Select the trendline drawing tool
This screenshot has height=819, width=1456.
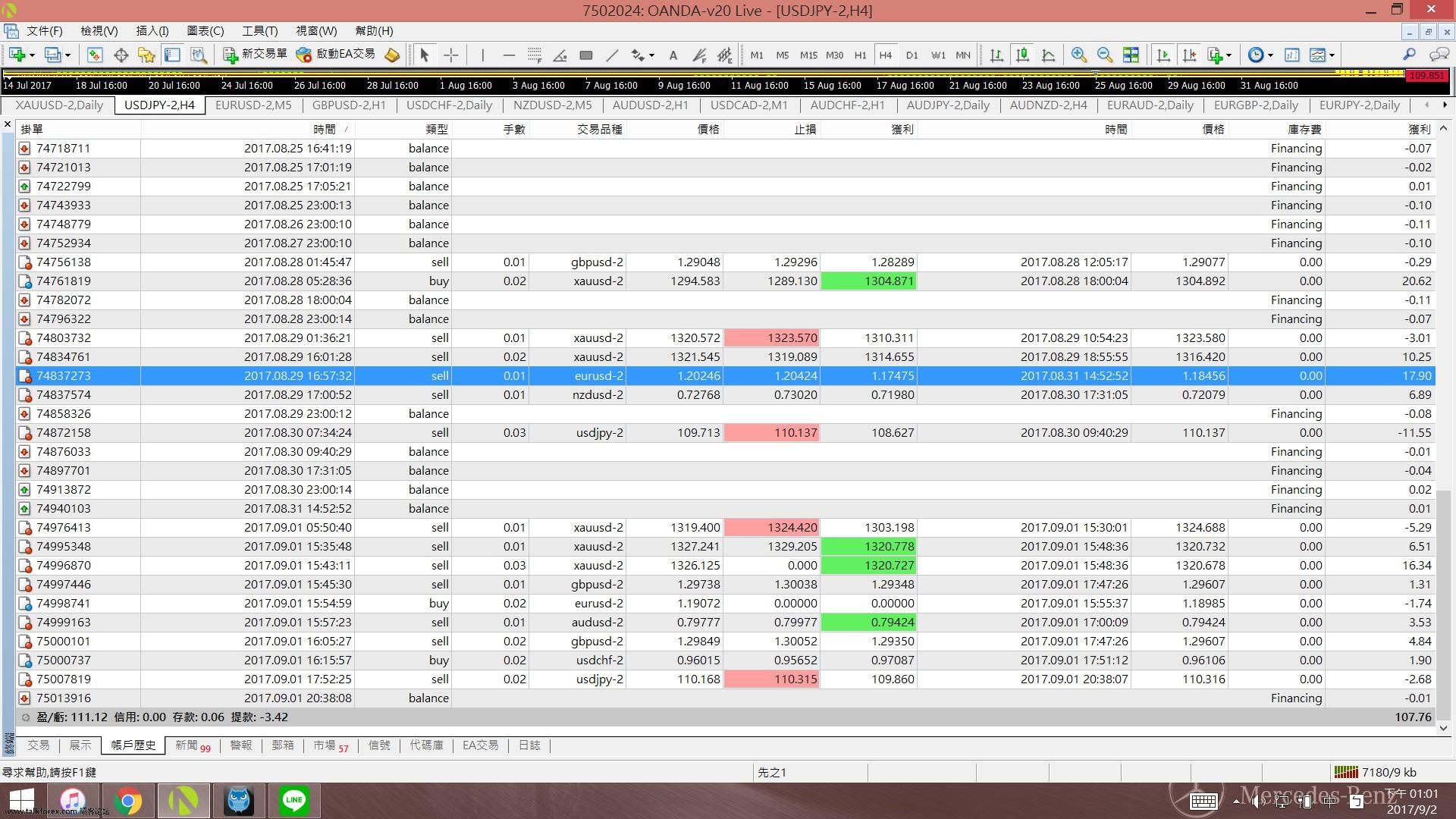tap(612, 55)
